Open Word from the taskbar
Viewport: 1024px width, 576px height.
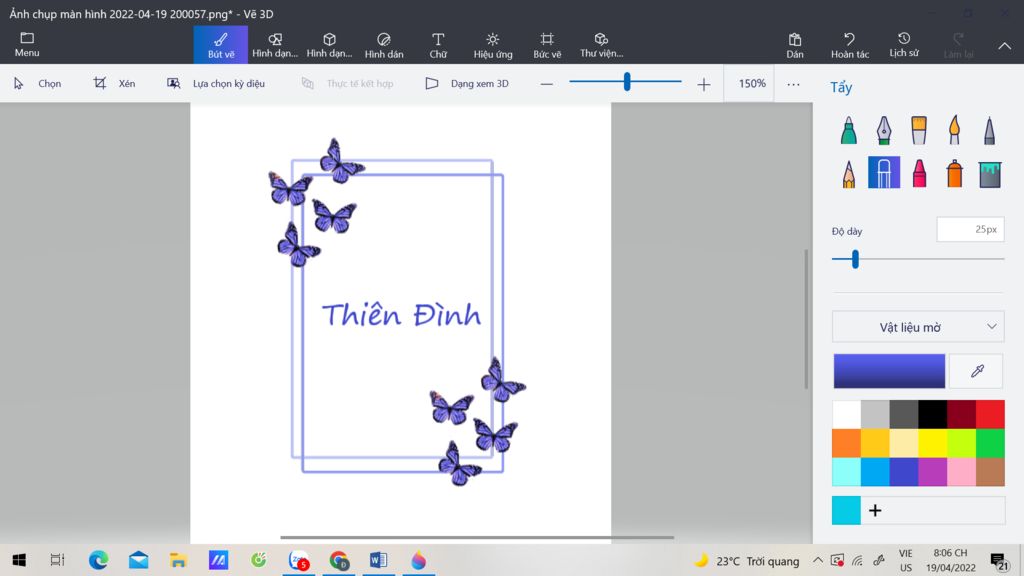378,560
